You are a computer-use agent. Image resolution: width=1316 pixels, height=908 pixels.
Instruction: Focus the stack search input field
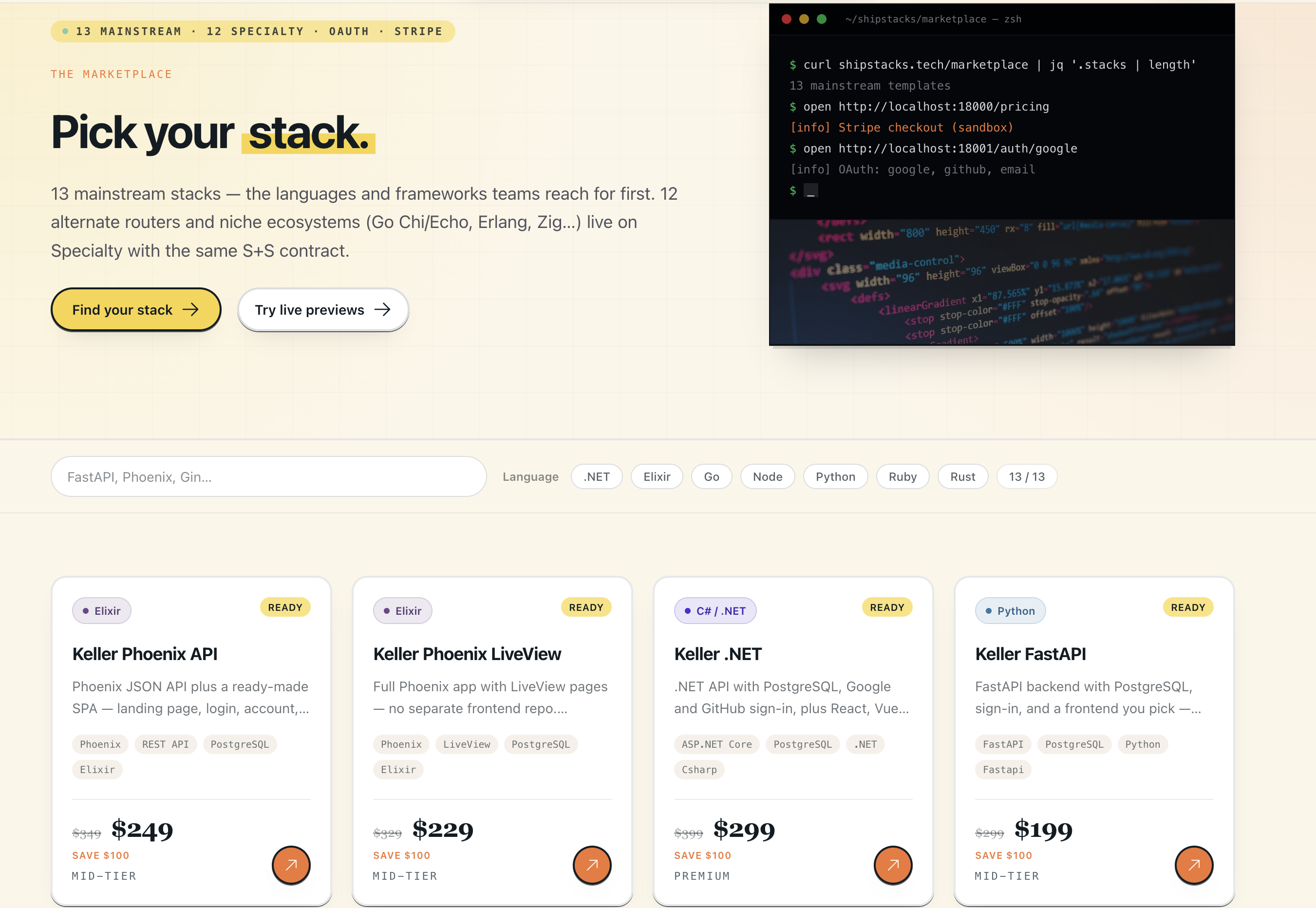(268, 477)
